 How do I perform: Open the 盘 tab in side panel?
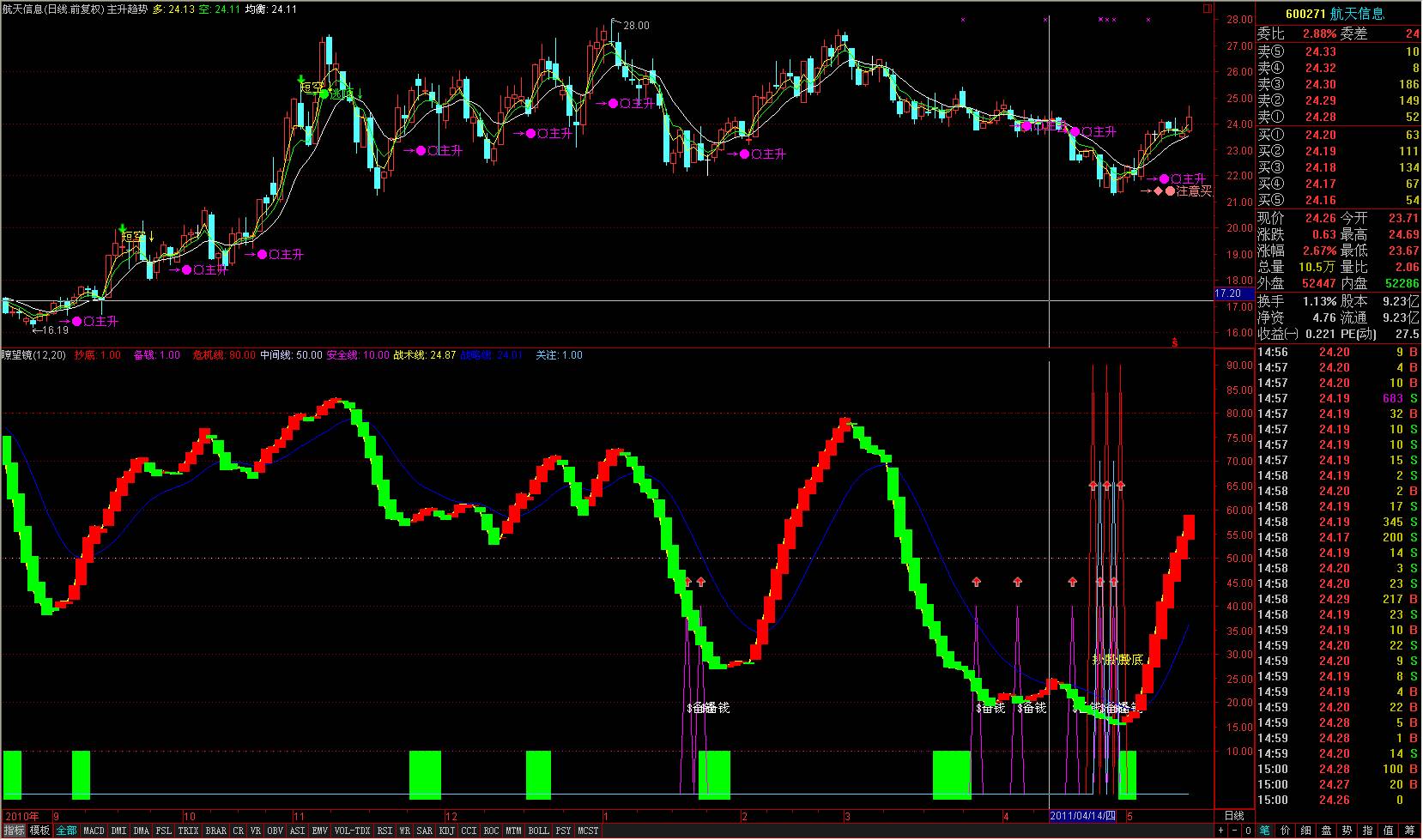(1327, 831)
